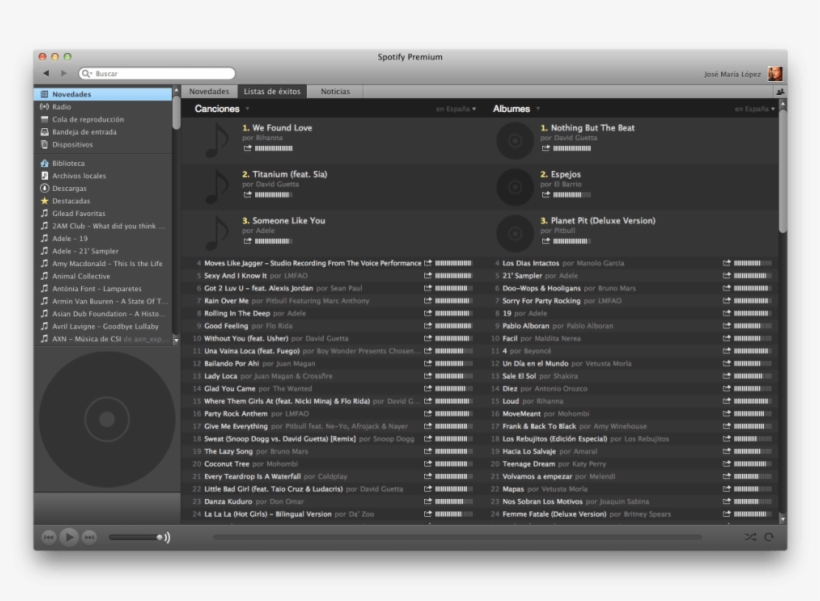The width and height of the screenshot is (820, 601).
Task: Share Nothing But The Beat album
Action: tap(546, 149)
